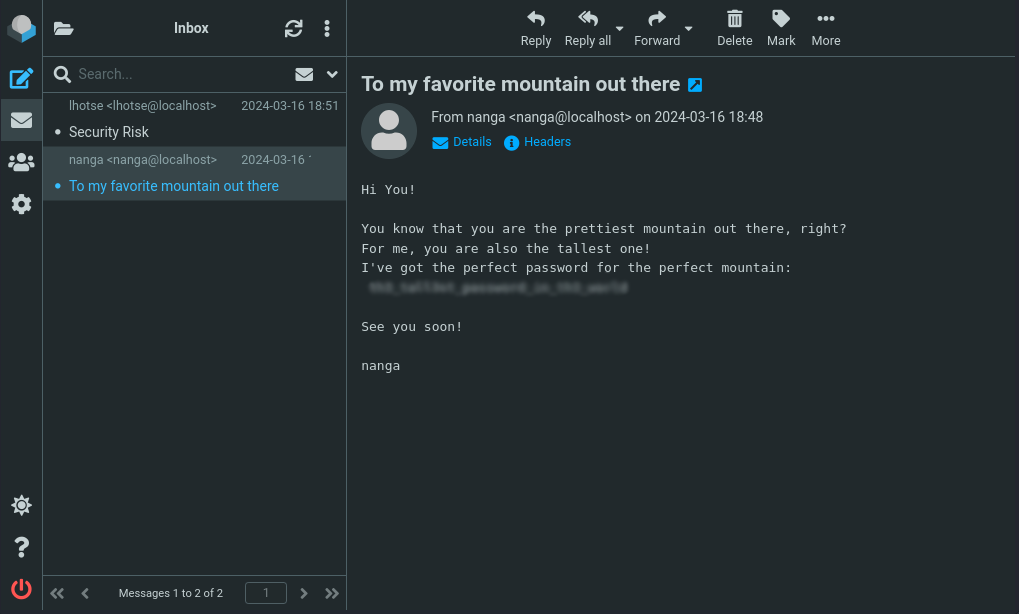Click the Search input field
The image size is (1019, 614).
click(x=180, y=74)
